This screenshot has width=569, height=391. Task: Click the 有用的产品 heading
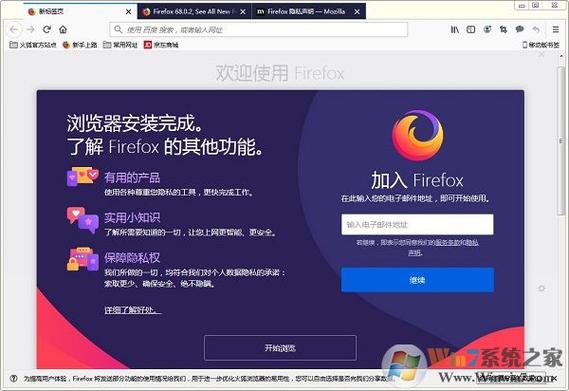(132, 178)
